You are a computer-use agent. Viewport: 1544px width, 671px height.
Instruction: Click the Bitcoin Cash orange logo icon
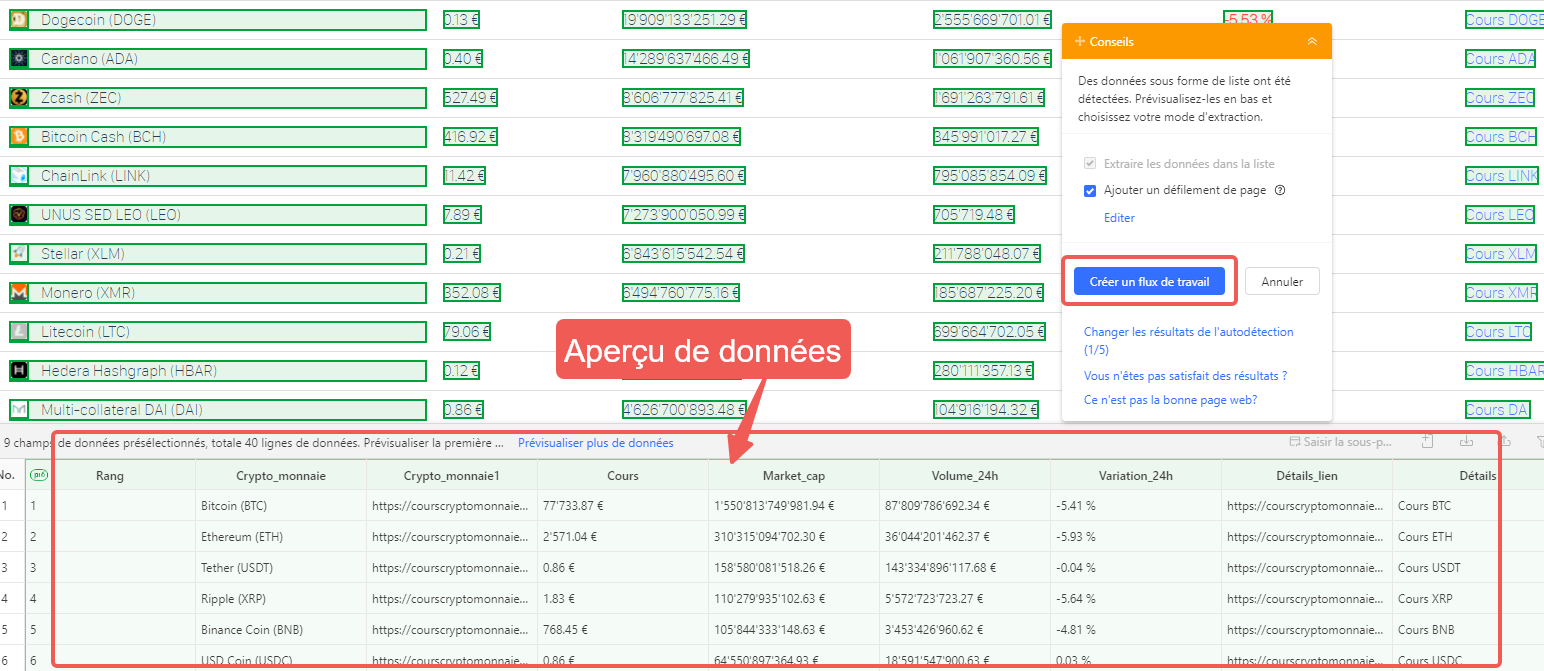pyautogui.click(x=18, y=137)
